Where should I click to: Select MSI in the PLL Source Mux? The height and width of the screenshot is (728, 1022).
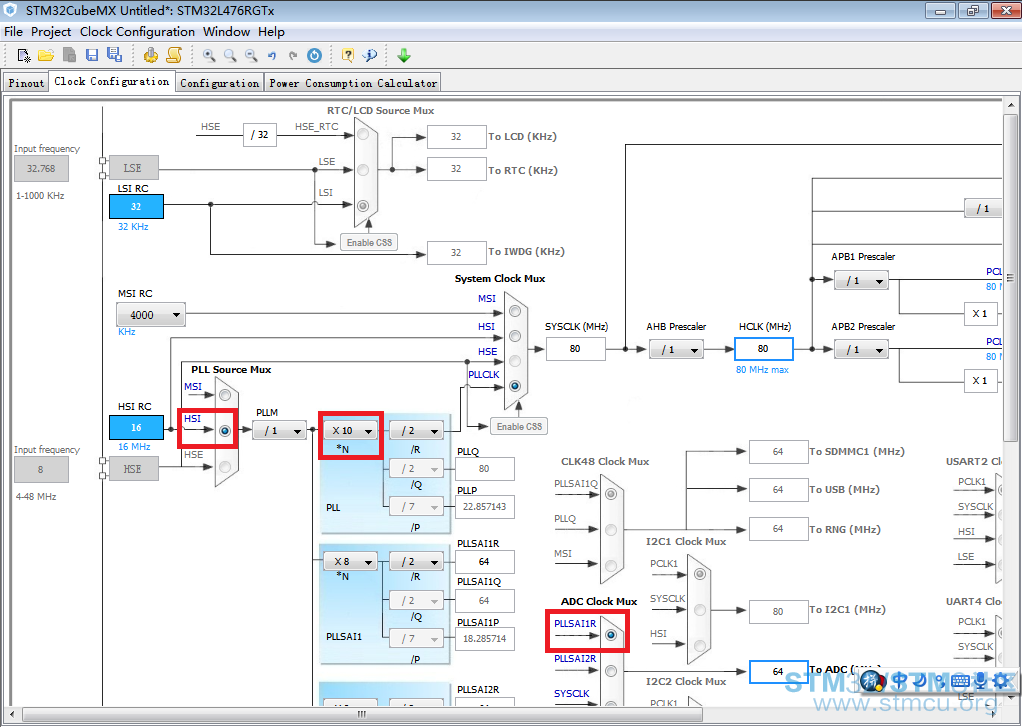point(225,395)
